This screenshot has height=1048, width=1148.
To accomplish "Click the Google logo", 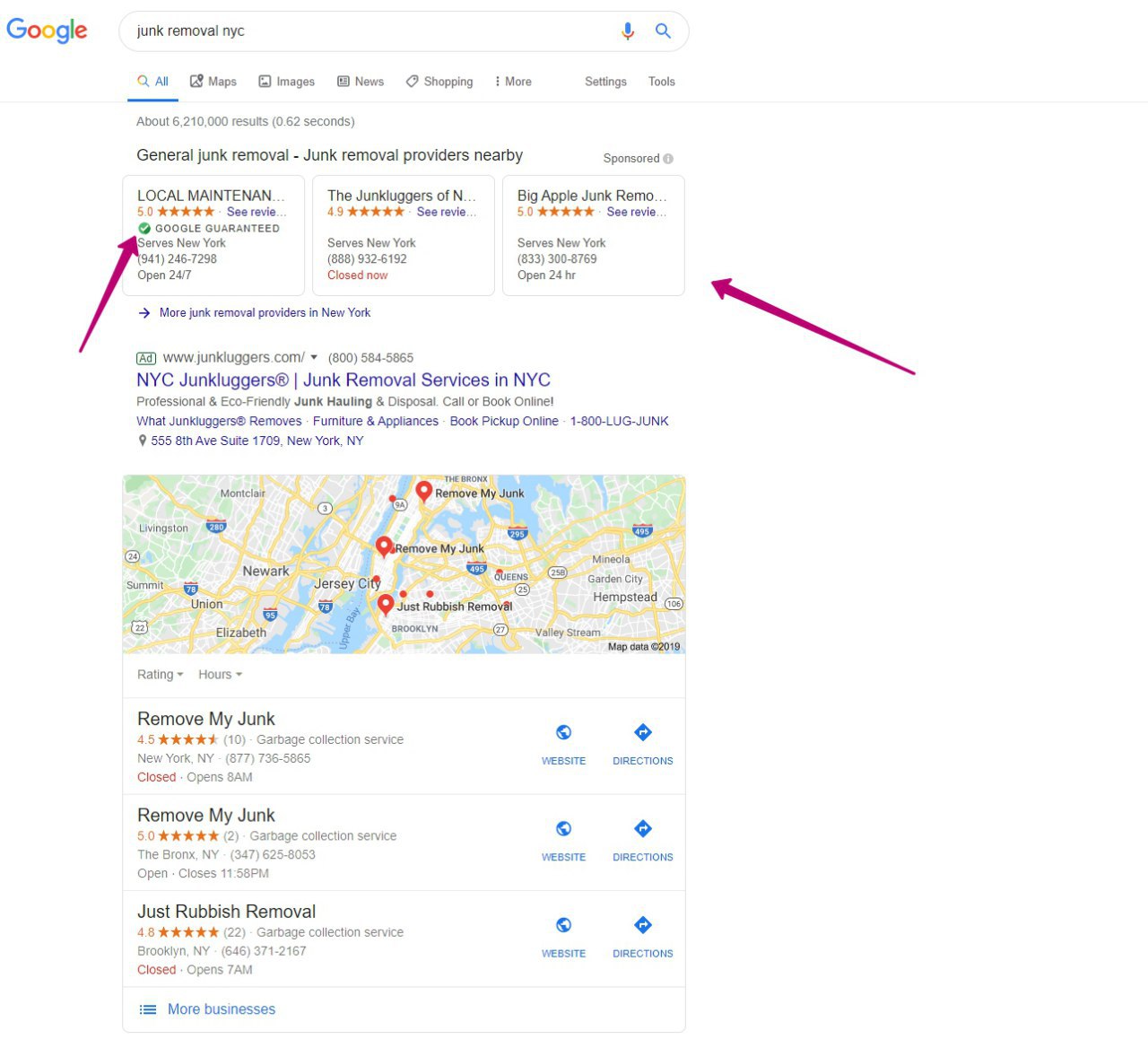I will click(x=47, y=31).
